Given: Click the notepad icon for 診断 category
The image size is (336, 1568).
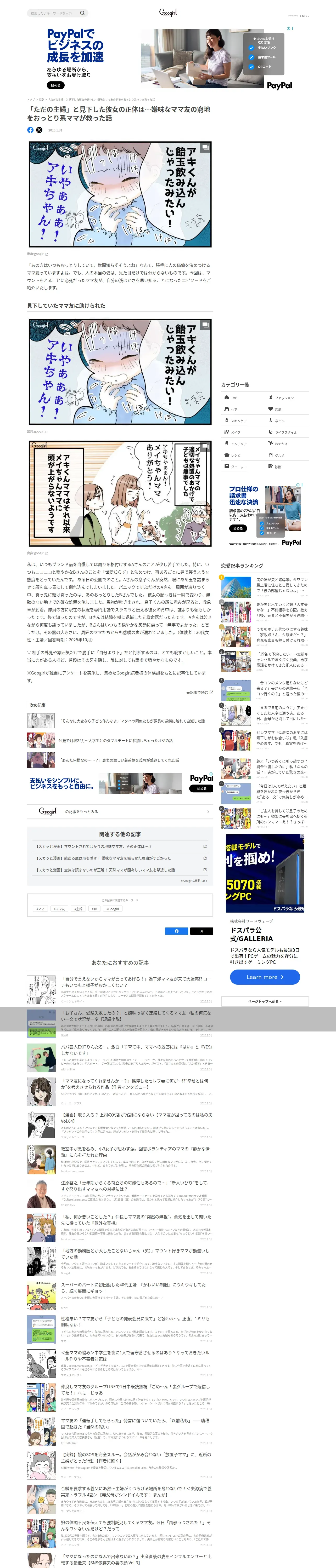Looking at the screenshot, I should (x=271, y=467).
